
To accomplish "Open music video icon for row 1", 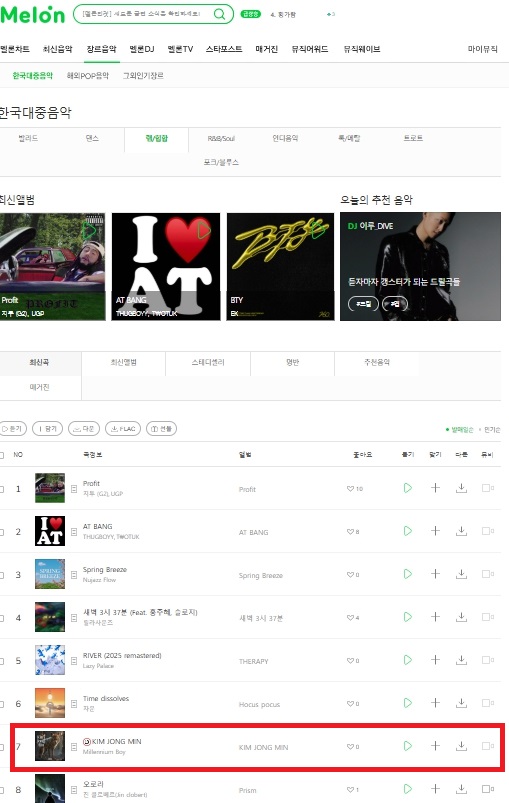I will pyautogui.click(x=487, y=488).
